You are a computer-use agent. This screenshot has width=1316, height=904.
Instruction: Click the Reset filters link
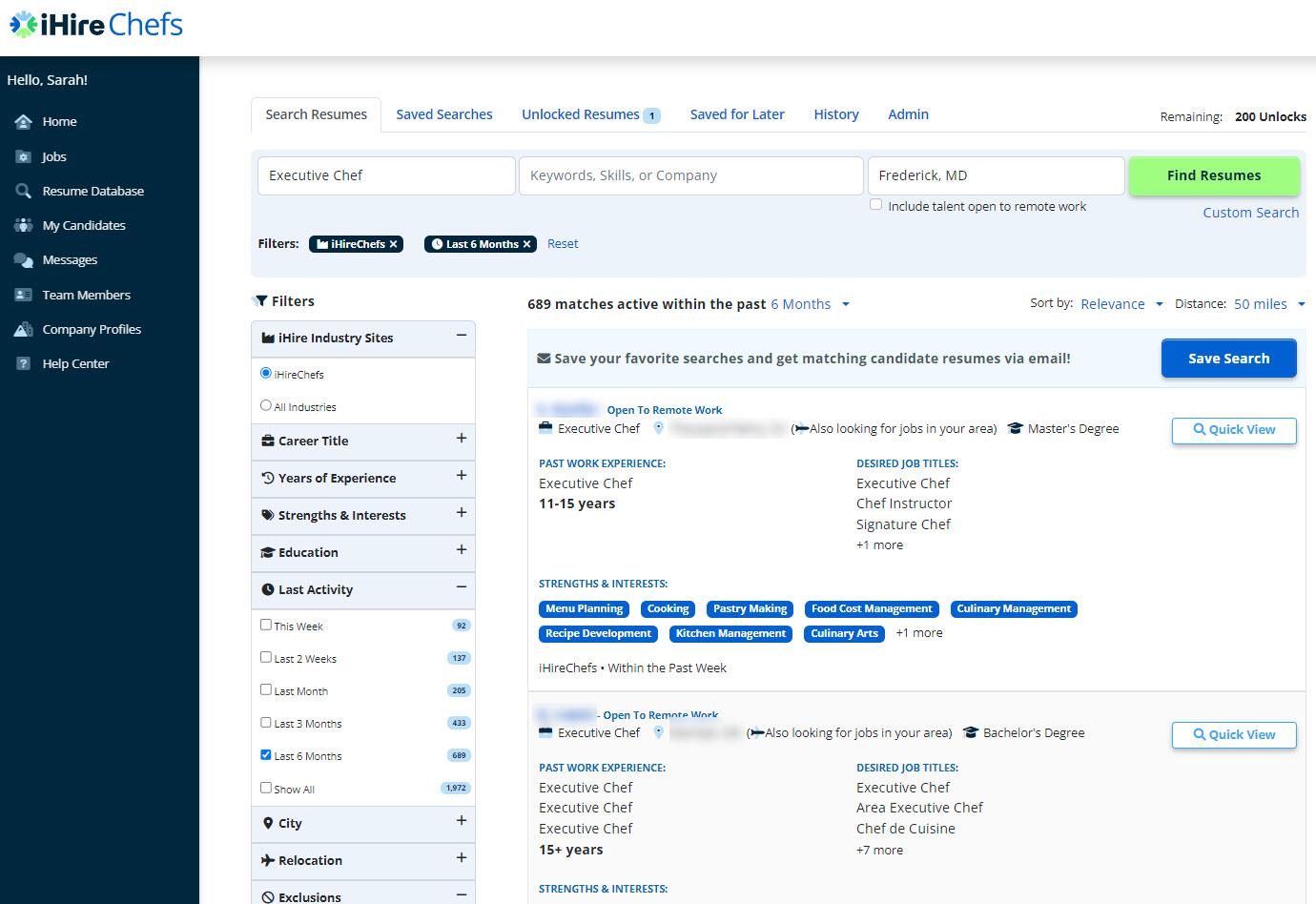tap(563, 244)
